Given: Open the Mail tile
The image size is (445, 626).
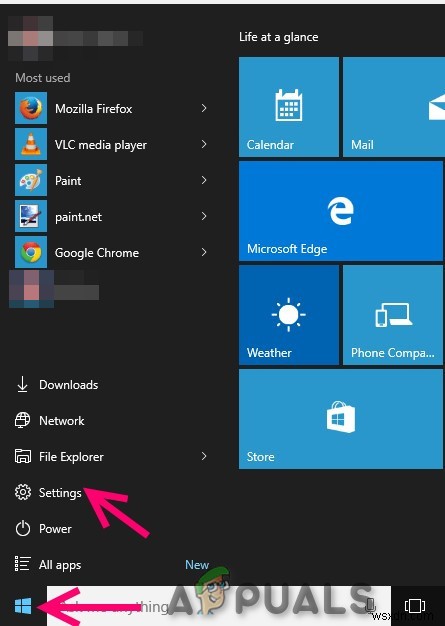Looking at the screenshot, I should click(394, 107).
